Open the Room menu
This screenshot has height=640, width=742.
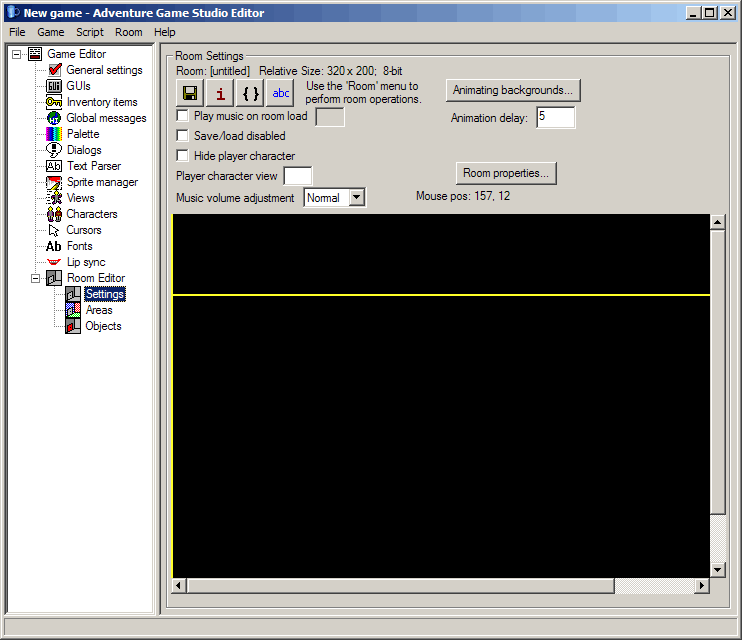coord(128,32)
